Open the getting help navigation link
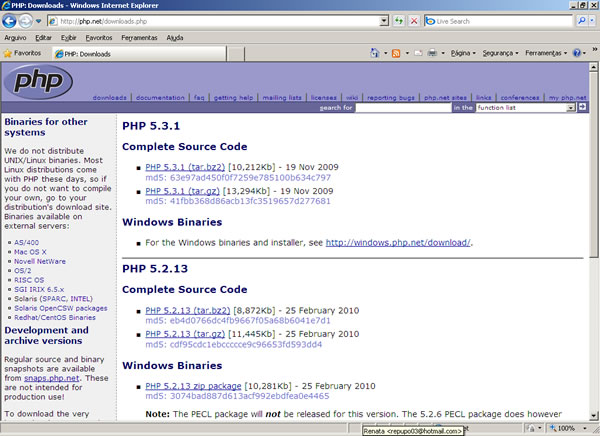 [x=233, y=98]
